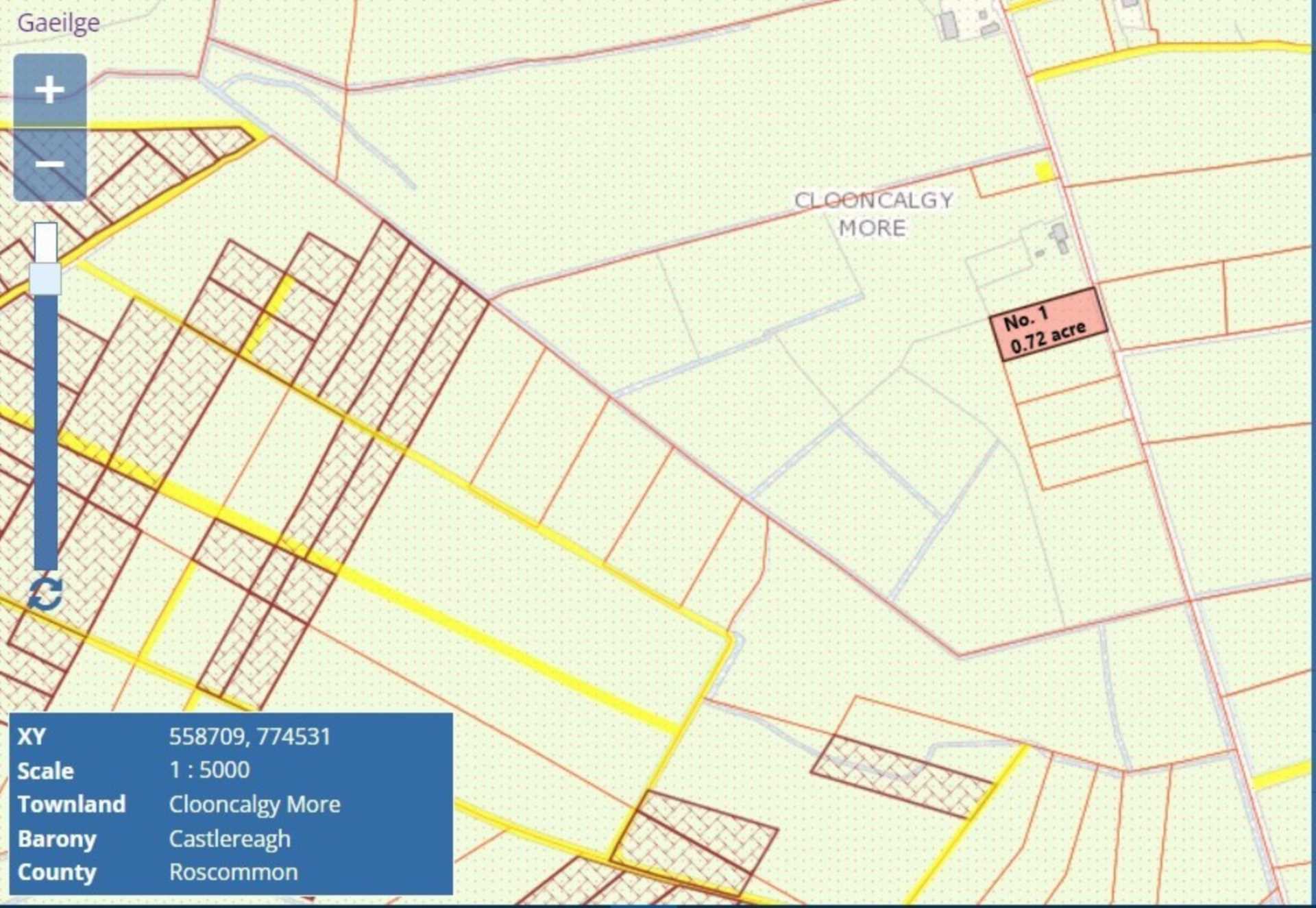
Task: Click the Scale label in info panel
Action: tap(45, 771)
